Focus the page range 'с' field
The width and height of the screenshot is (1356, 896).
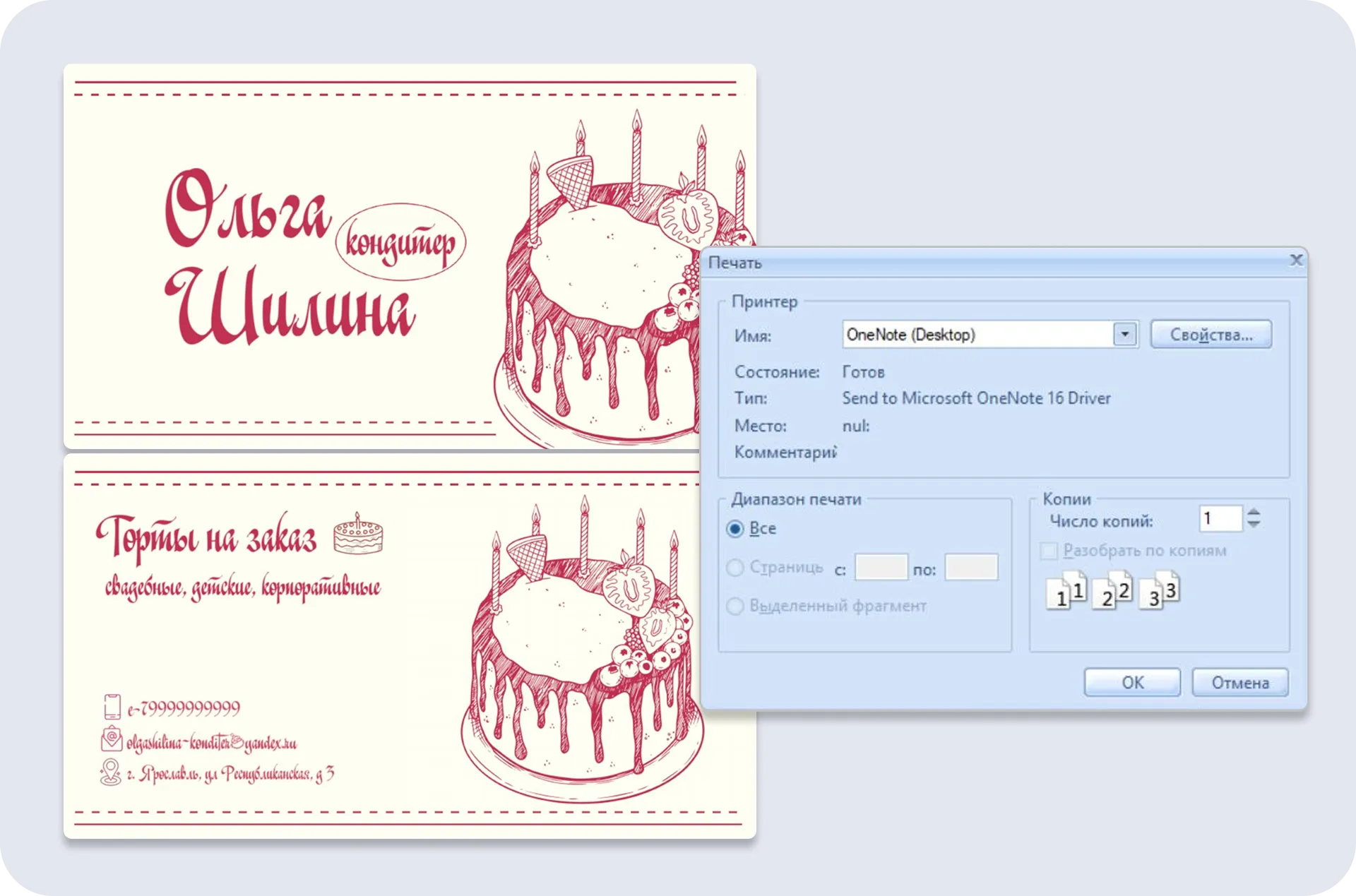pyautogui.click(x=881, y=568)
